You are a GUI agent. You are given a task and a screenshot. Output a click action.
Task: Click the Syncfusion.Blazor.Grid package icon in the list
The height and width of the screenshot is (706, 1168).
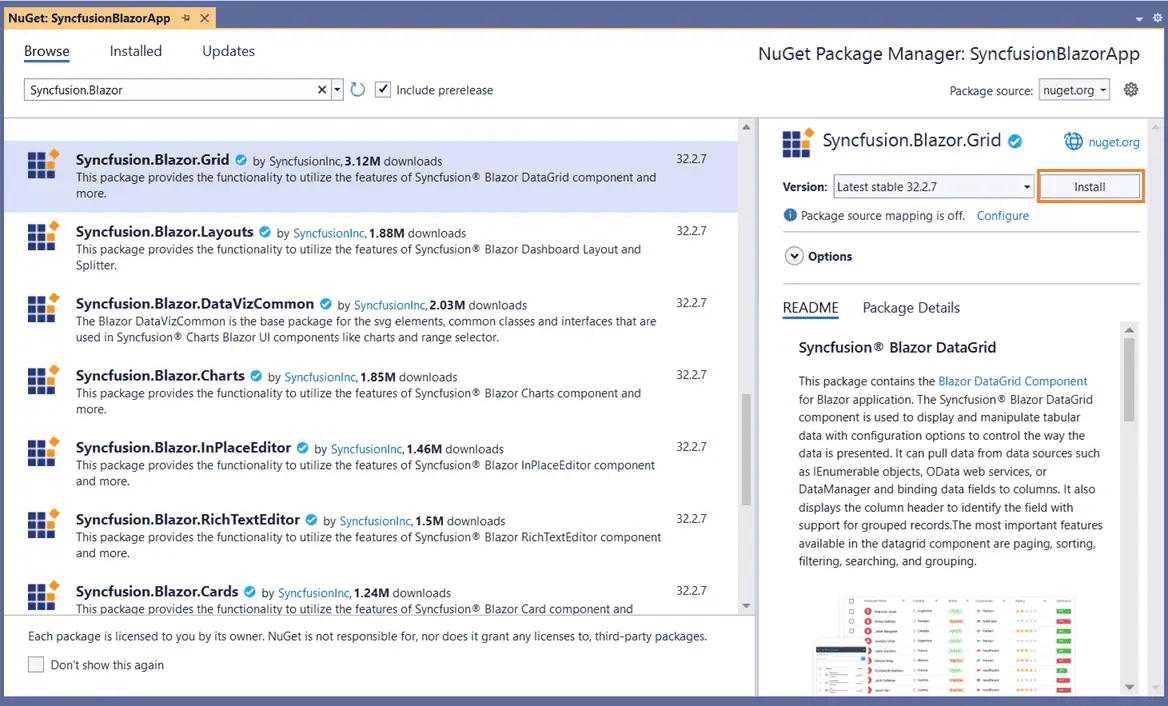(42, 164)
